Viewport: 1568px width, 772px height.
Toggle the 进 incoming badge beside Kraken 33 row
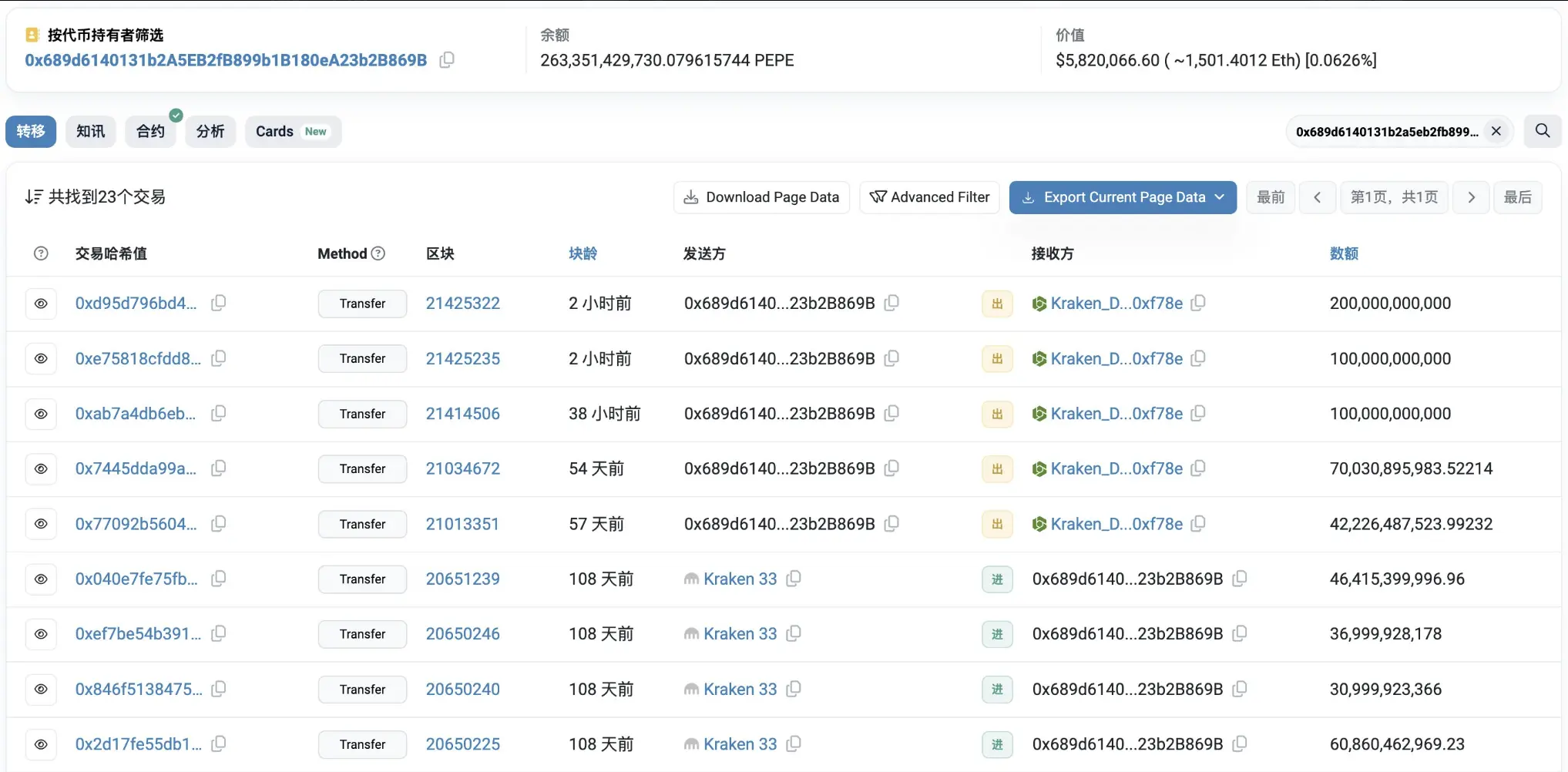pyautogui.click(x=996, y=579)
